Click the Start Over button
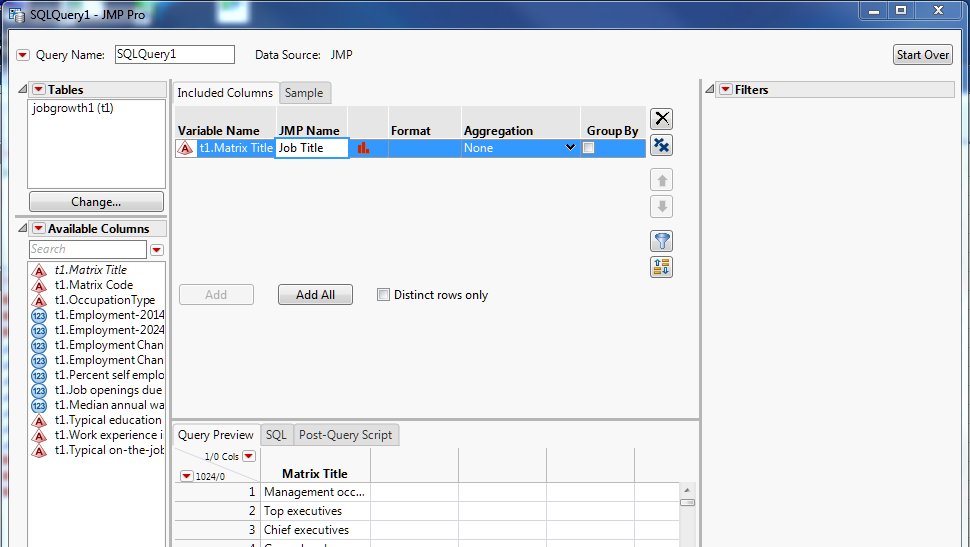The image size is (970, 547). coord(922,54)
